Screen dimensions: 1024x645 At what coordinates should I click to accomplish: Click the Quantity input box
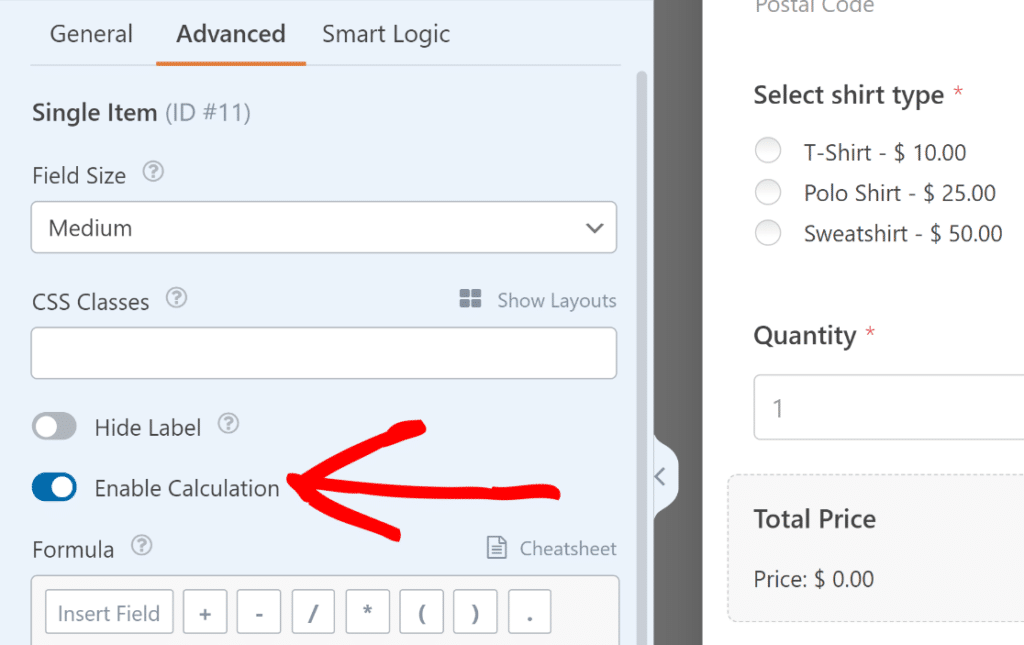tap(890, 407)
